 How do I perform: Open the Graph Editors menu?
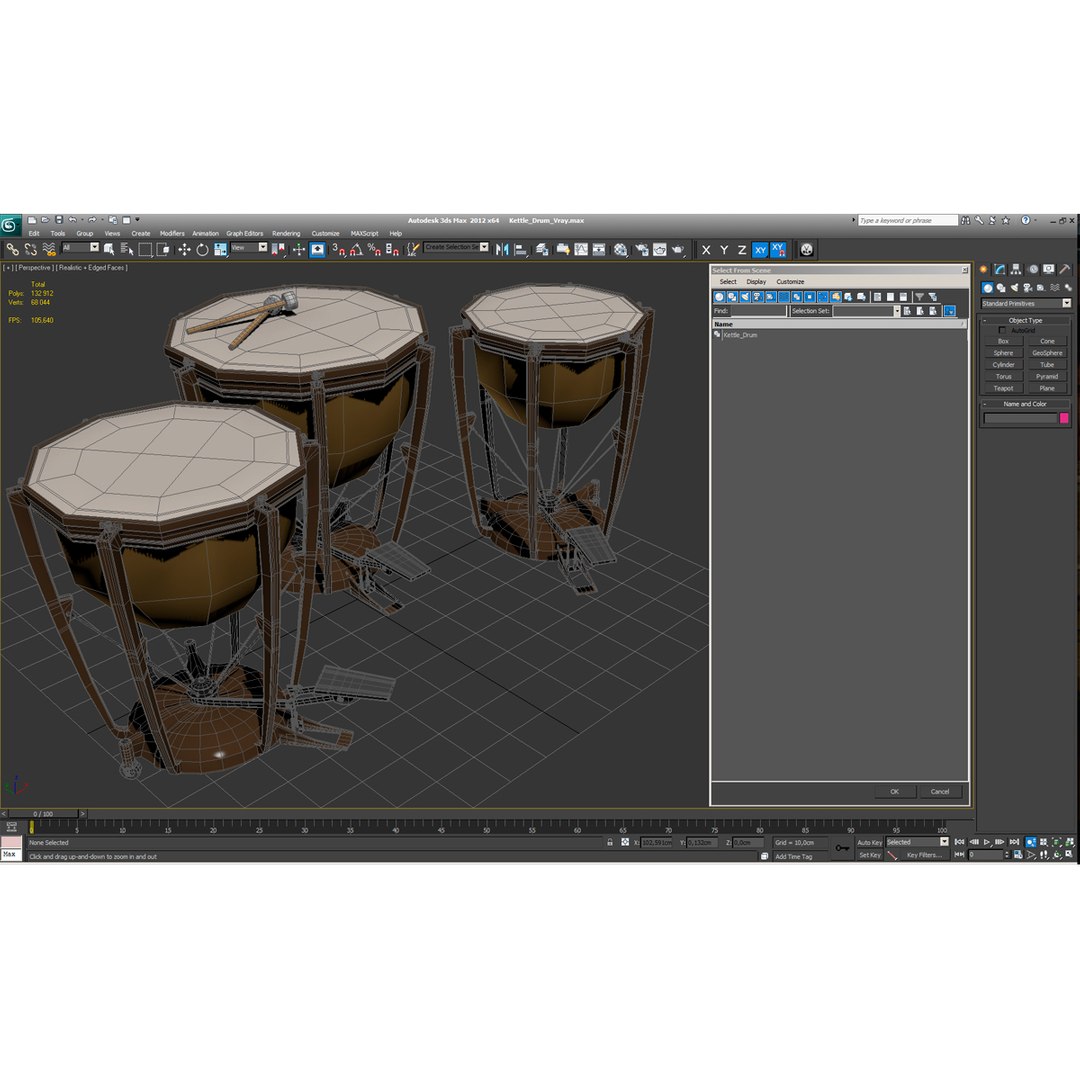[245, 233]
